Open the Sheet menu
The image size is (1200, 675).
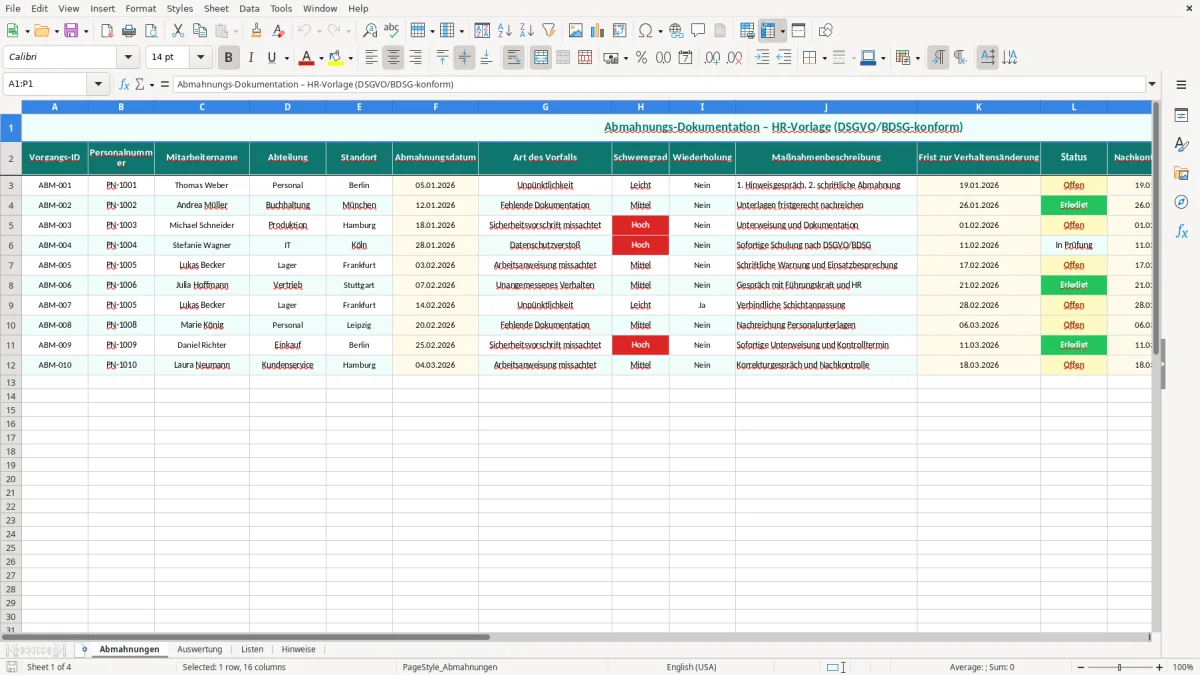[216, 8]
